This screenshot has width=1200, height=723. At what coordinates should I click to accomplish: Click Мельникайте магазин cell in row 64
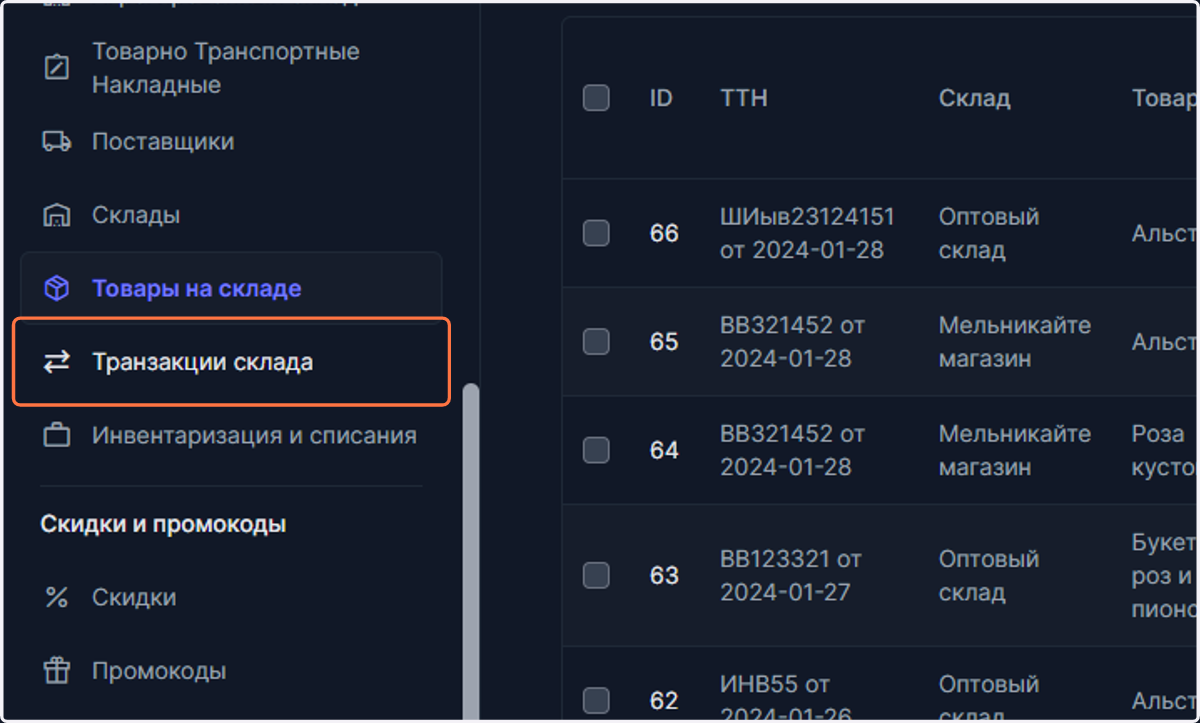pos(1015,450)
